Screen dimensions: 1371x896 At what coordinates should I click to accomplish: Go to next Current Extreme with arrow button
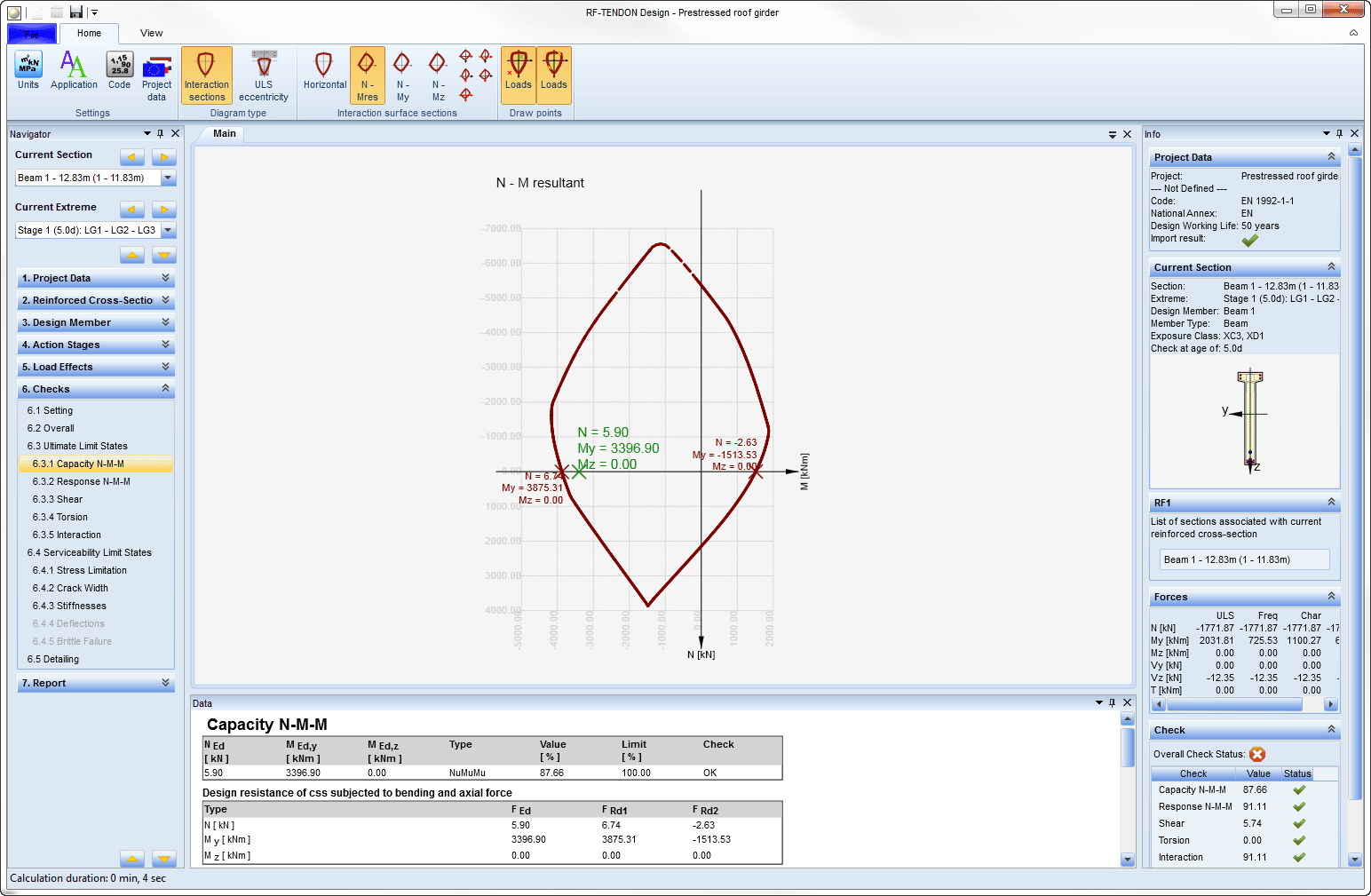point(163,209)
